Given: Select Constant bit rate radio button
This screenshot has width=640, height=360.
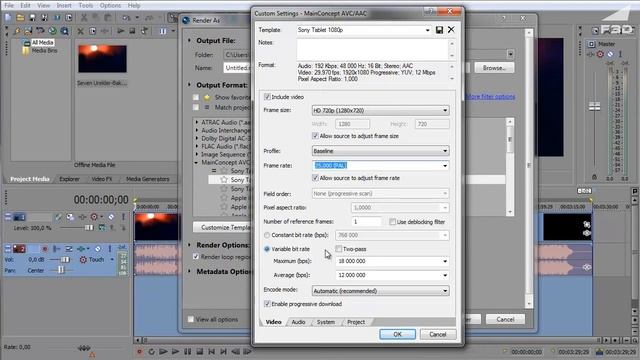Looking at the screenshot, I should (x=267, y=235).
